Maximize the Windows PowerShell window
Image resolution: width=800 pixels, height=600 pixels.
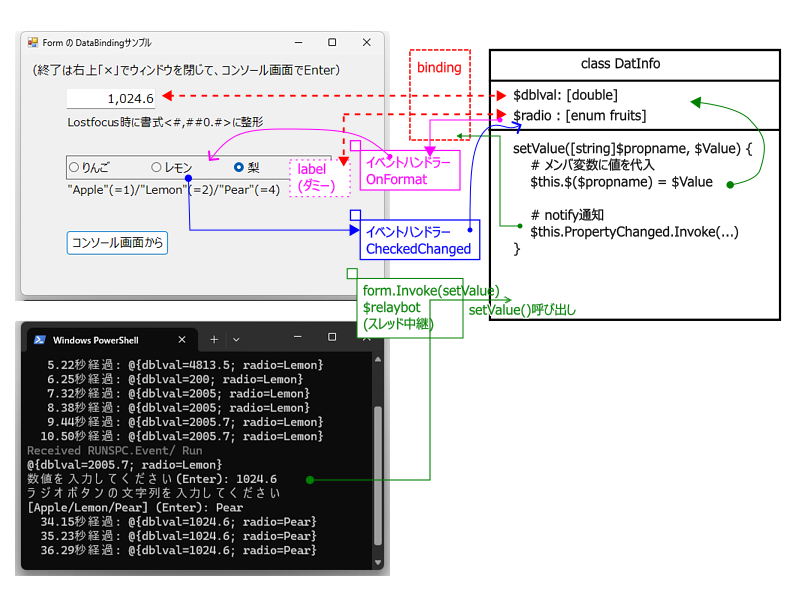(x=332, y=337)
